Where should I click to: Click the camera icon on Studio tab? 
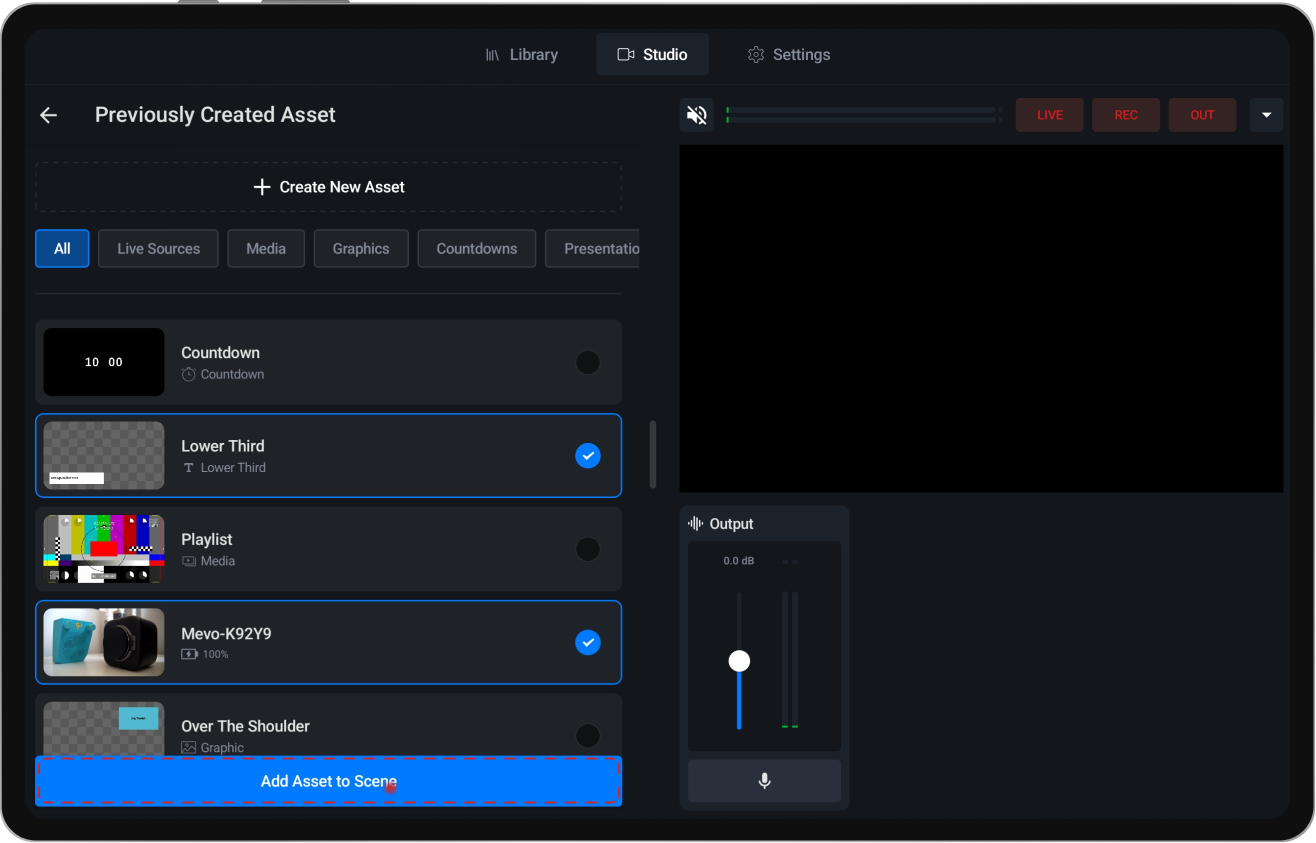[x=625, y=54]
